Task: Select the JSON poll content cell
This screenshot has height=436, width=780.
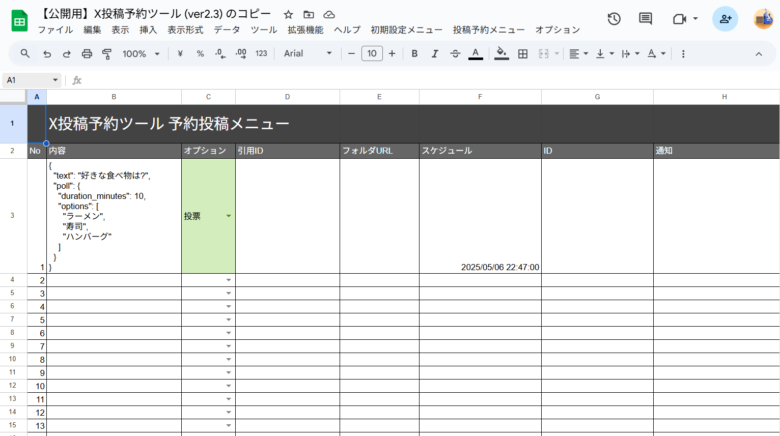Action: pos(114,216)
